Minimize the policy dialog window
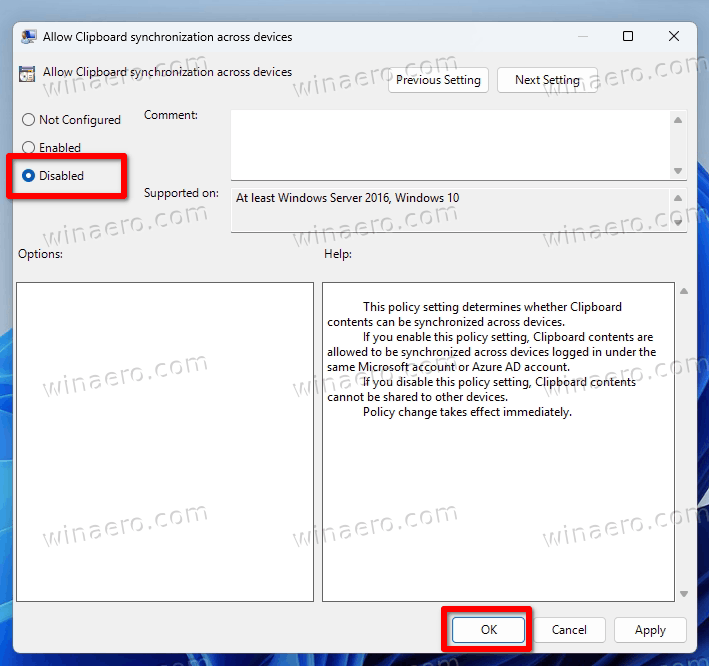Image resolution: width=709 pixels, height=666 pixels. tap(583, 36)
